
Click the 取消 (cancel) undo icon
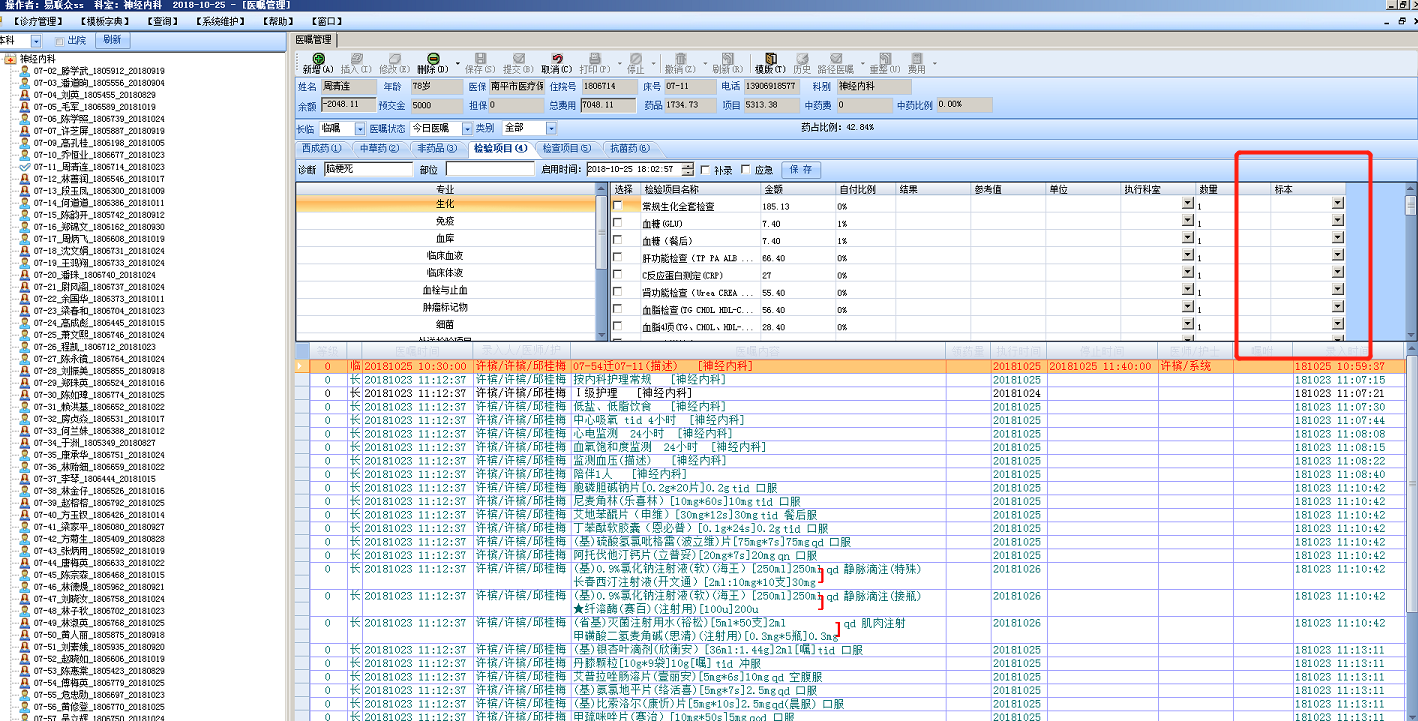point(556,60)
